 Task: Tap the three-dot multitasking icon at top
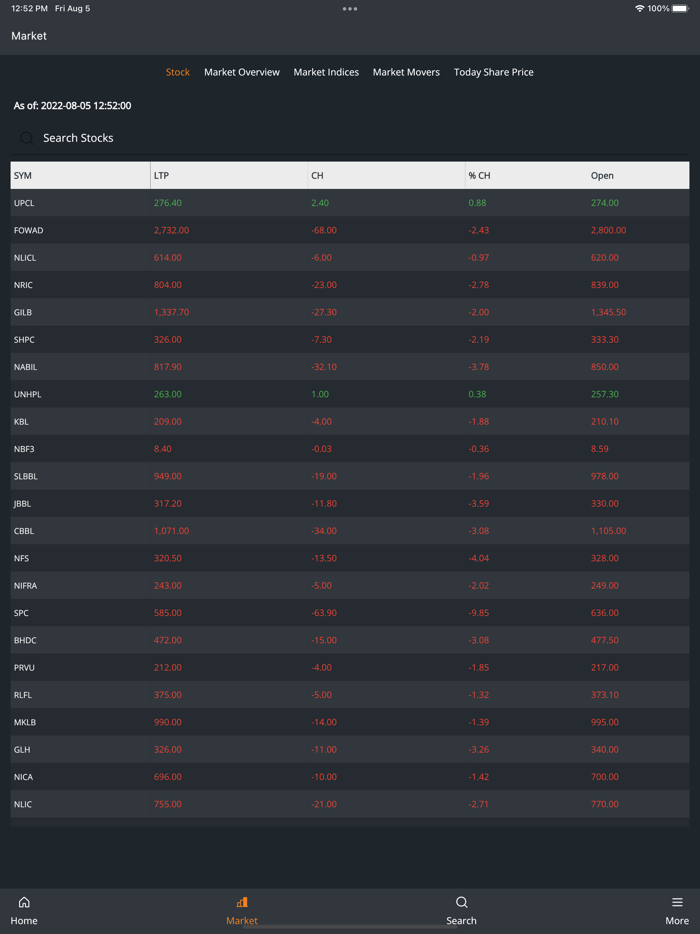point(350,9)
